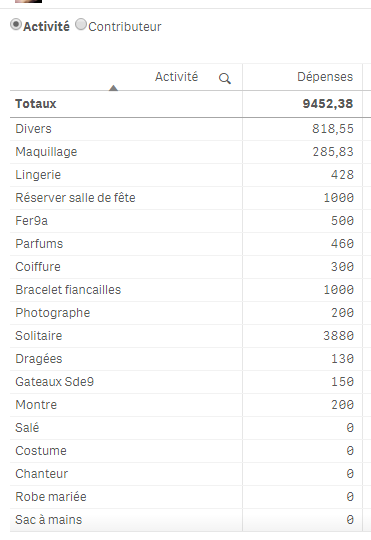Screen dimensions: 371x540
Task: Select Bracelet fiancailles in the table
Action: [68, 290]
